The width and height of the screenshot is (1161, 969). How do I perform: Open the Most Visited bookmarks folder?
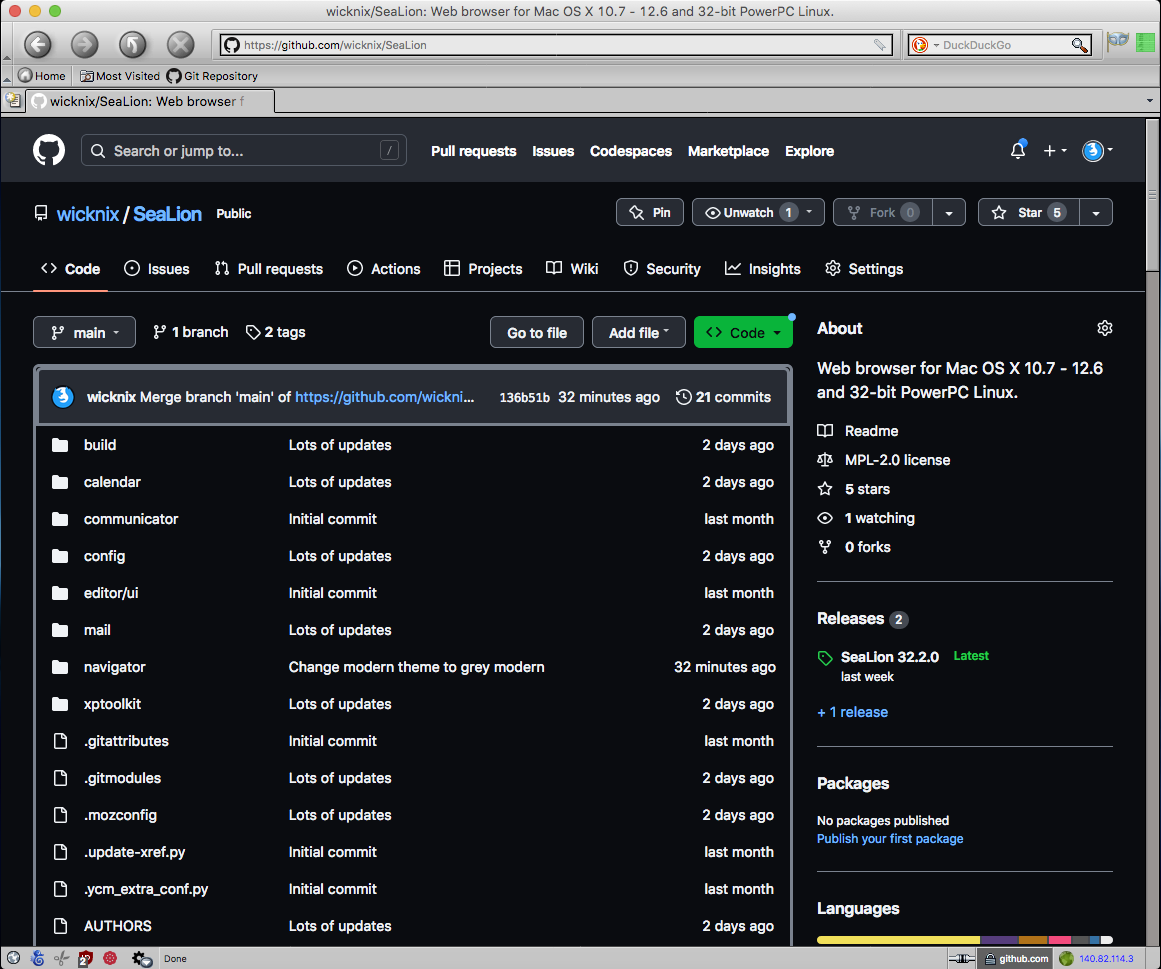coord(119,76)
